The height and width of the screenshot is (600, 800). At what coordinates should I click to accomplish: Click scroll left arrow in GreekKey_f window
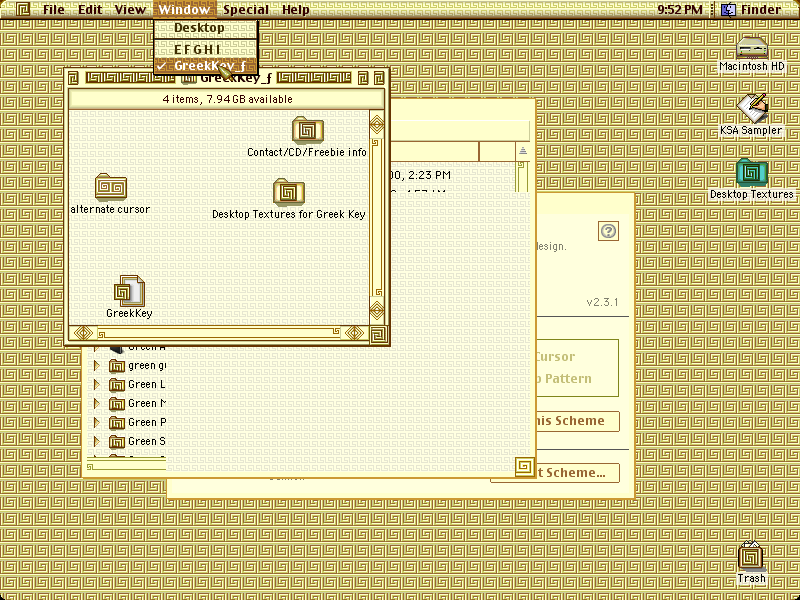coord(84,333)
